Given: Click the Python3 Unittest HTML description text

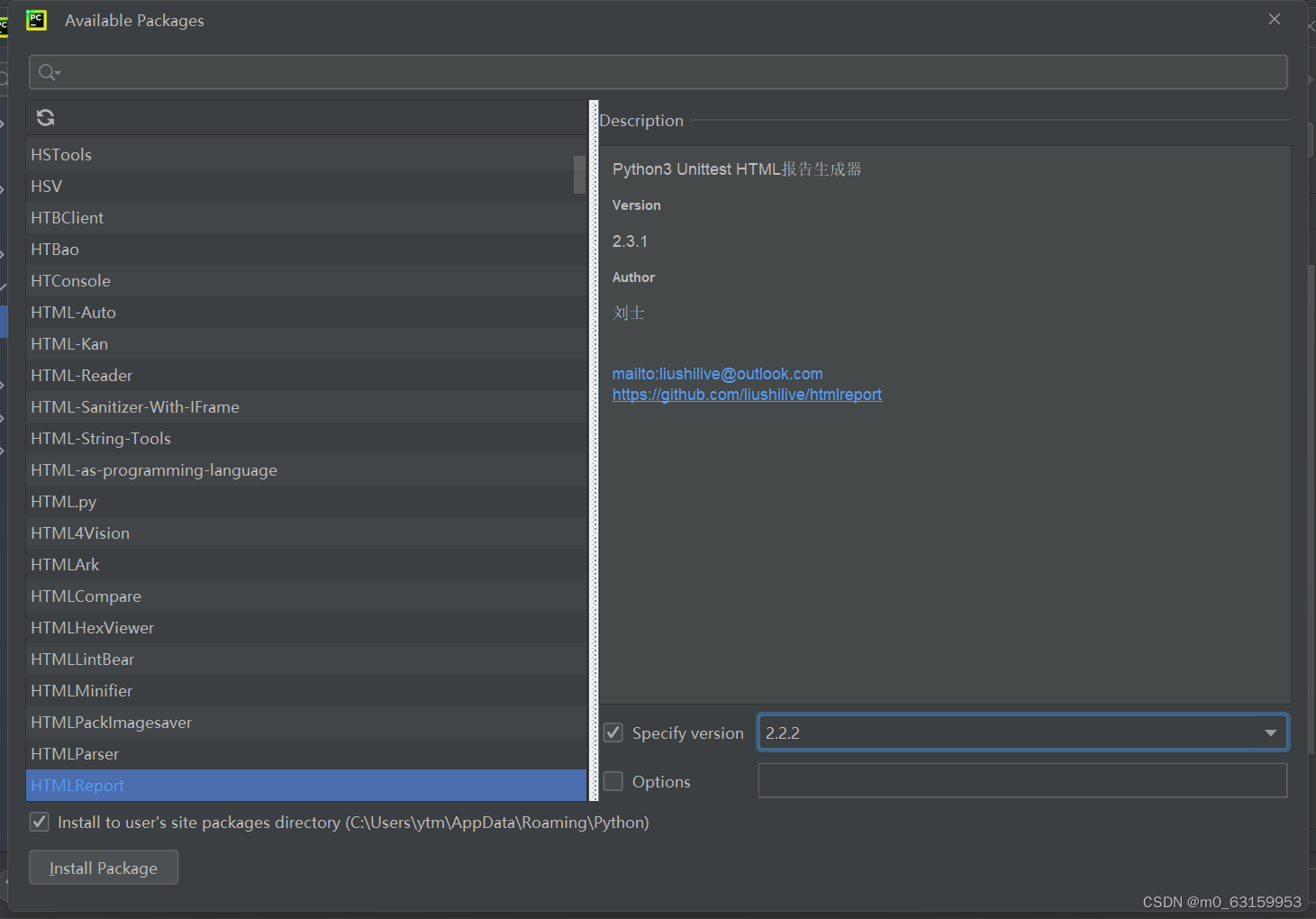Looking at the screenshot, I should pos(737,169).
